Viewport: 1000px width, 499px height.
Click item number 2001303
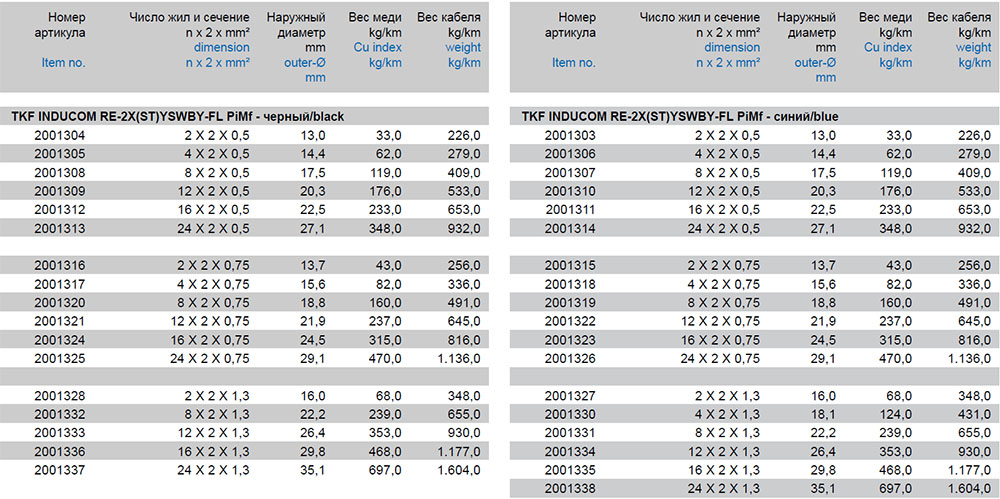(570, 135)
